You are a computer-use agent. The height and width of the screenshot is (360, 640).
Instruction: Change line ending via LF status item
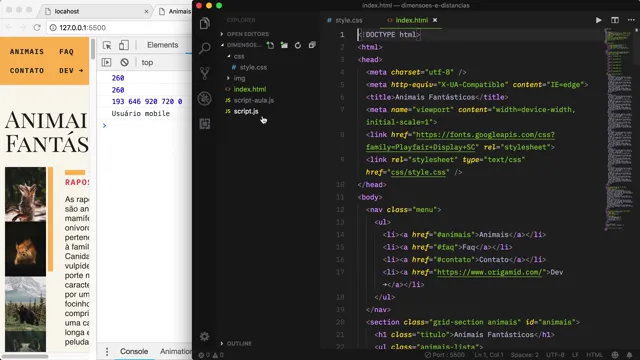(x=575, y=355)
